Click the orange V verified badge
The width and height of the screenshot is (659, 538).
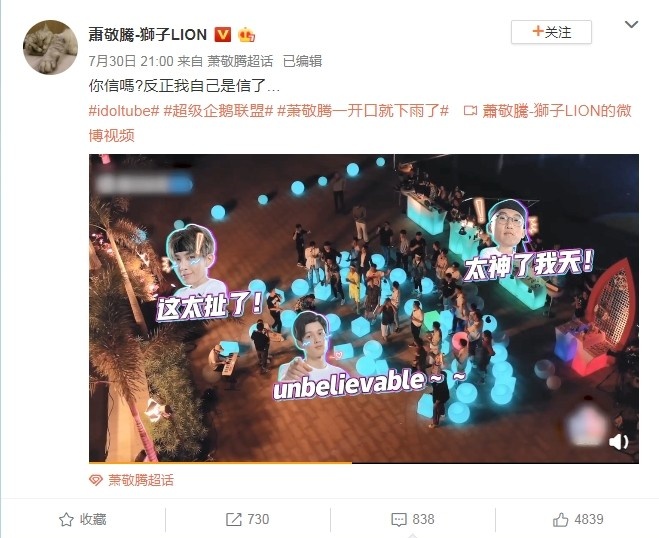point(223,34)
